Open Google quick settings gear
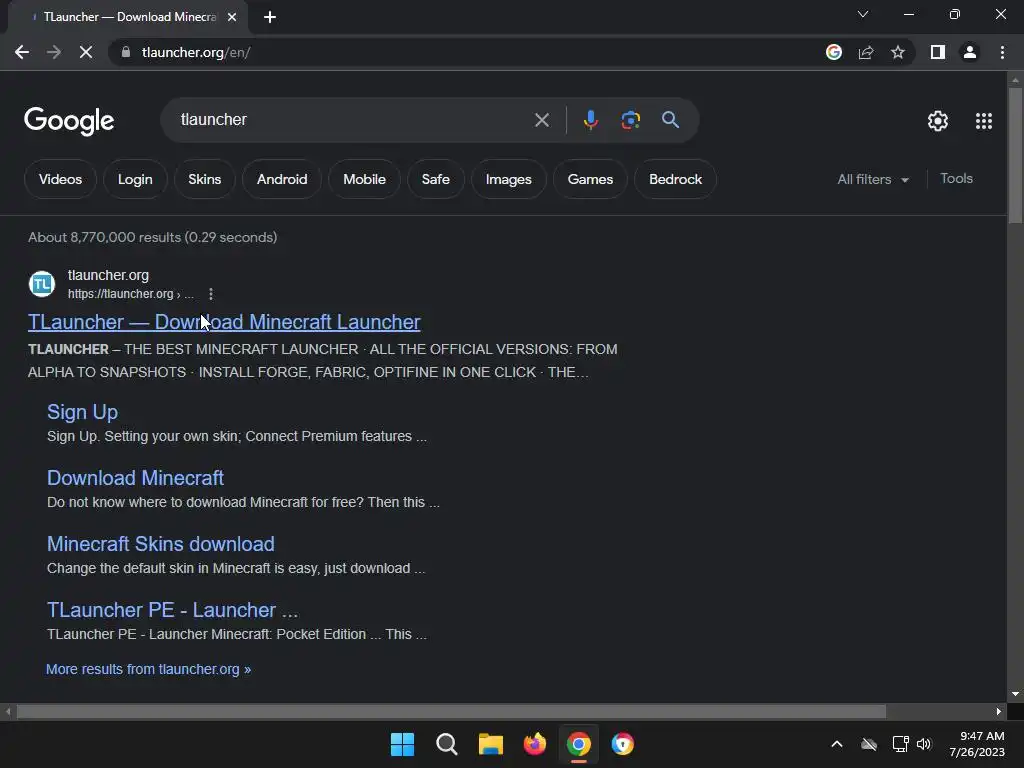The height and width of the screenshot is (768, 1024). pyautogui.click(x=938, y=121)
